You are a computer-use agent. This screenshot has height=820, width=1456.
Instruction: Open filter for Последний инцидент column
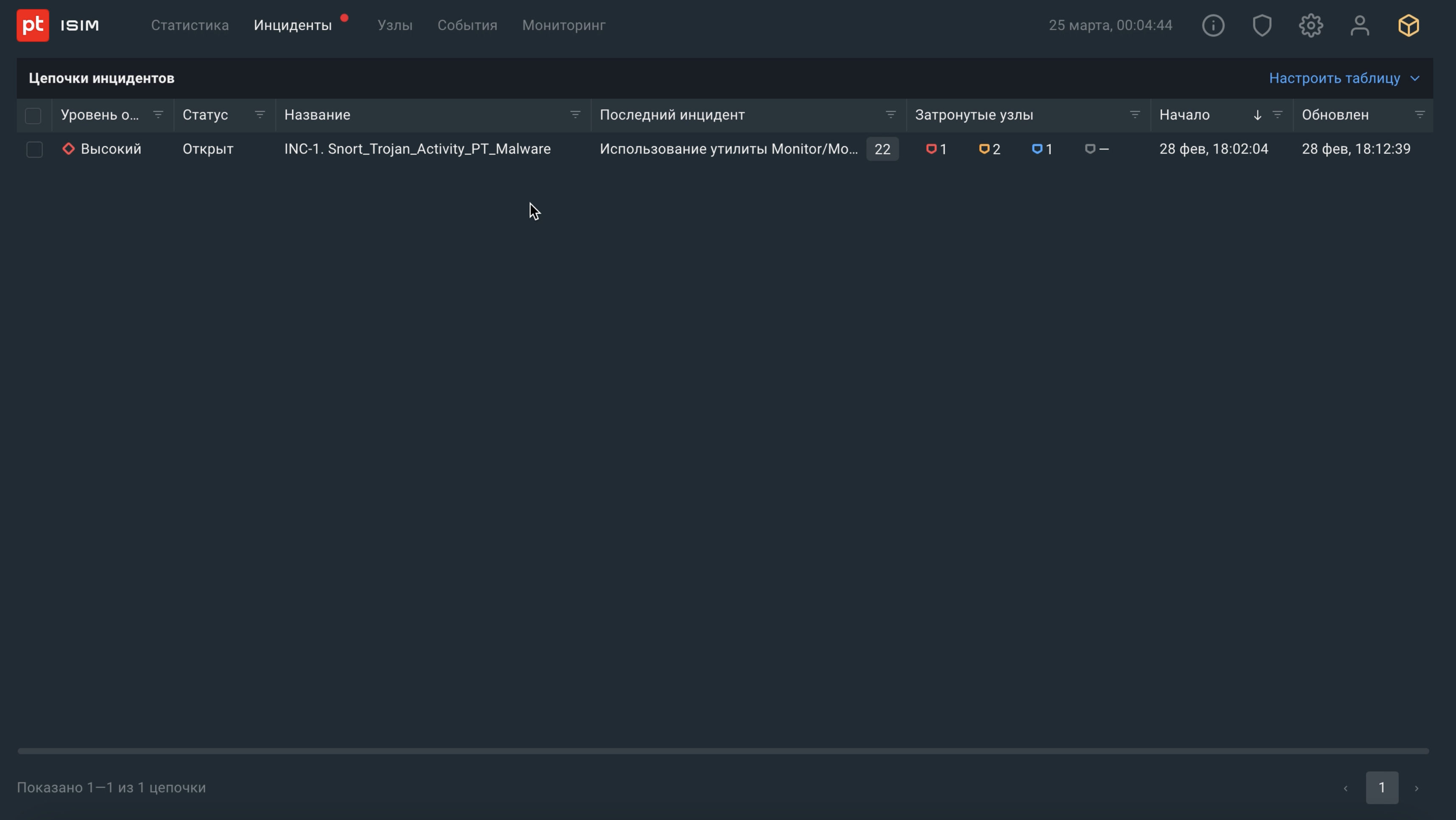(890, 115)
